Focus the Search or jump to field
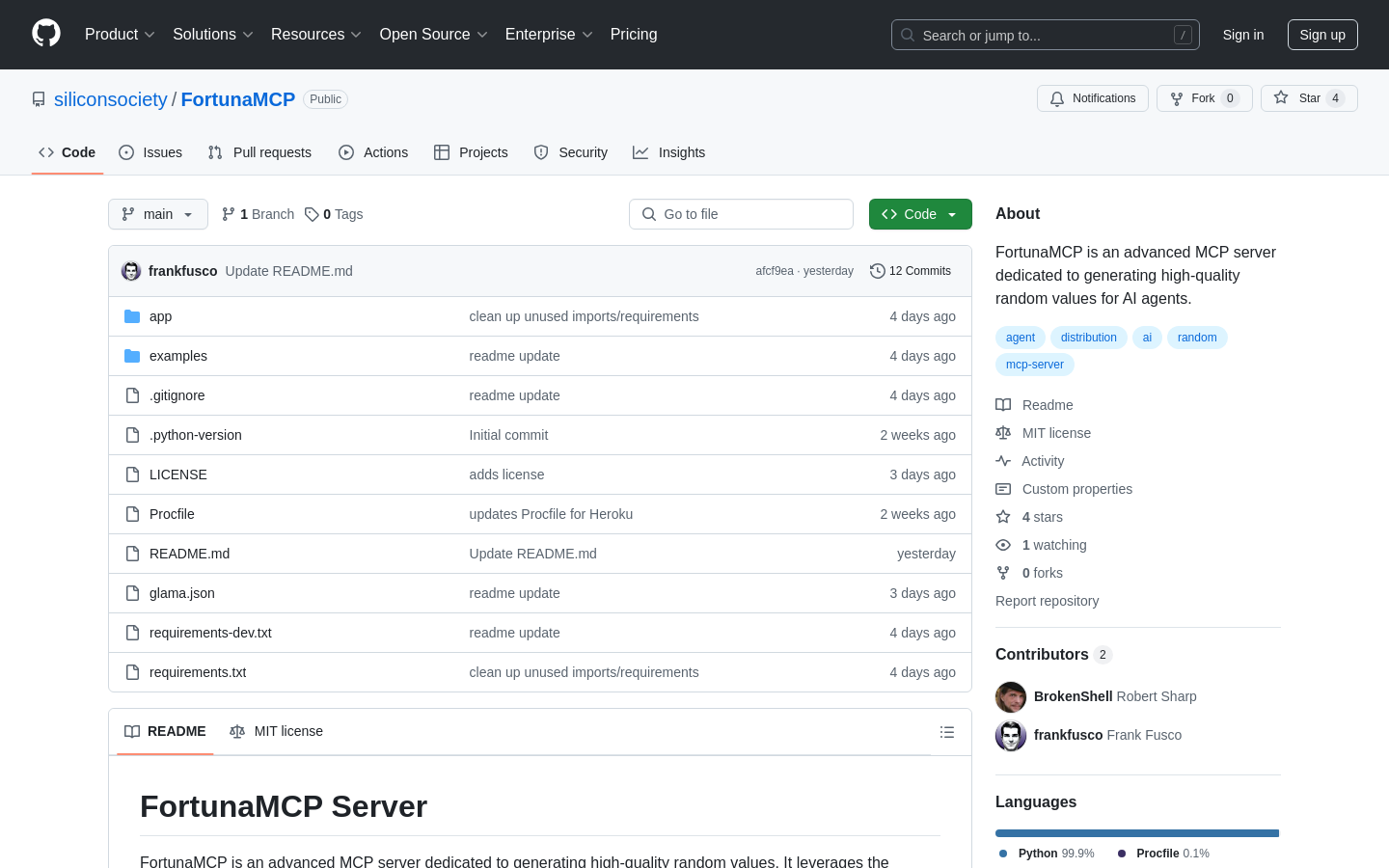Screen dimensions: 1389x868 1046,35
